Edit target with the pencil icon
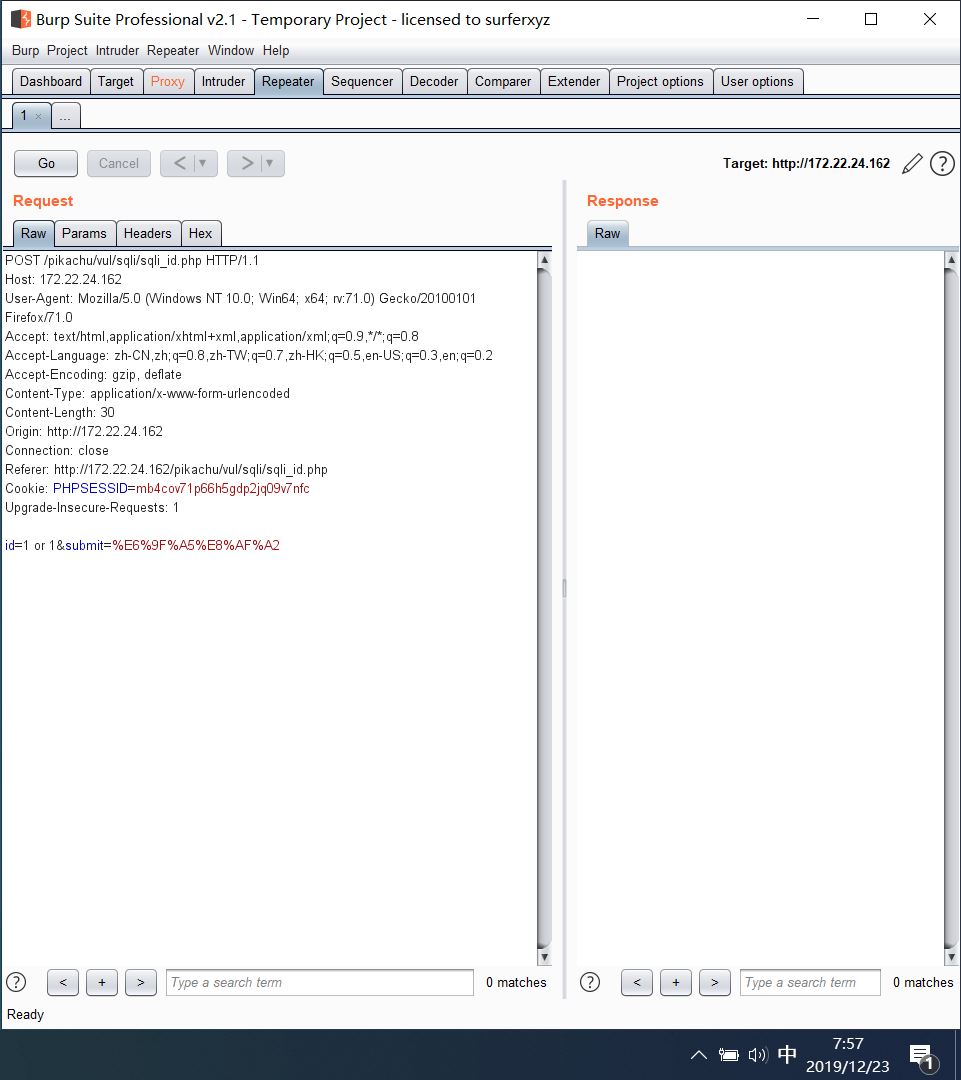This screenshot has height=1080, width=961. click(912, 164)
